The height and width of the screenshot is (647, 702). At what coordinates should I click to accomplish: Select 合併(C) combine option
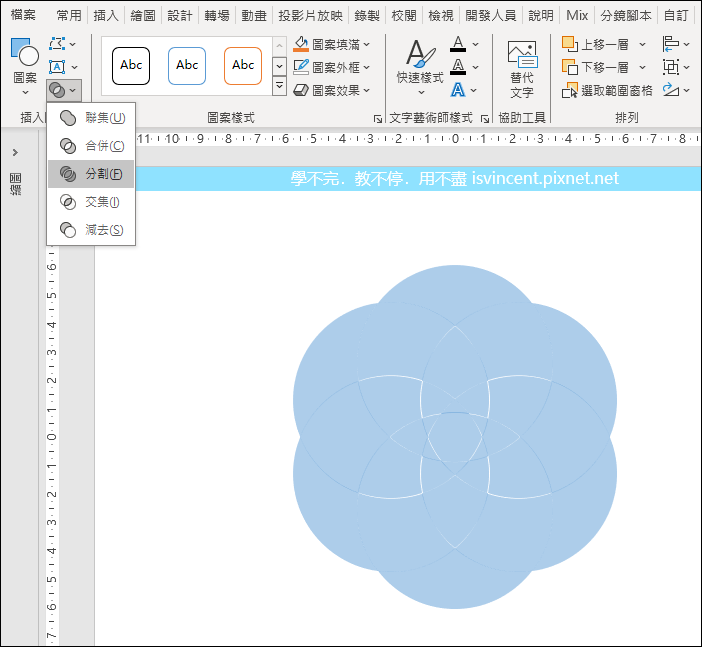pos(91,146)
